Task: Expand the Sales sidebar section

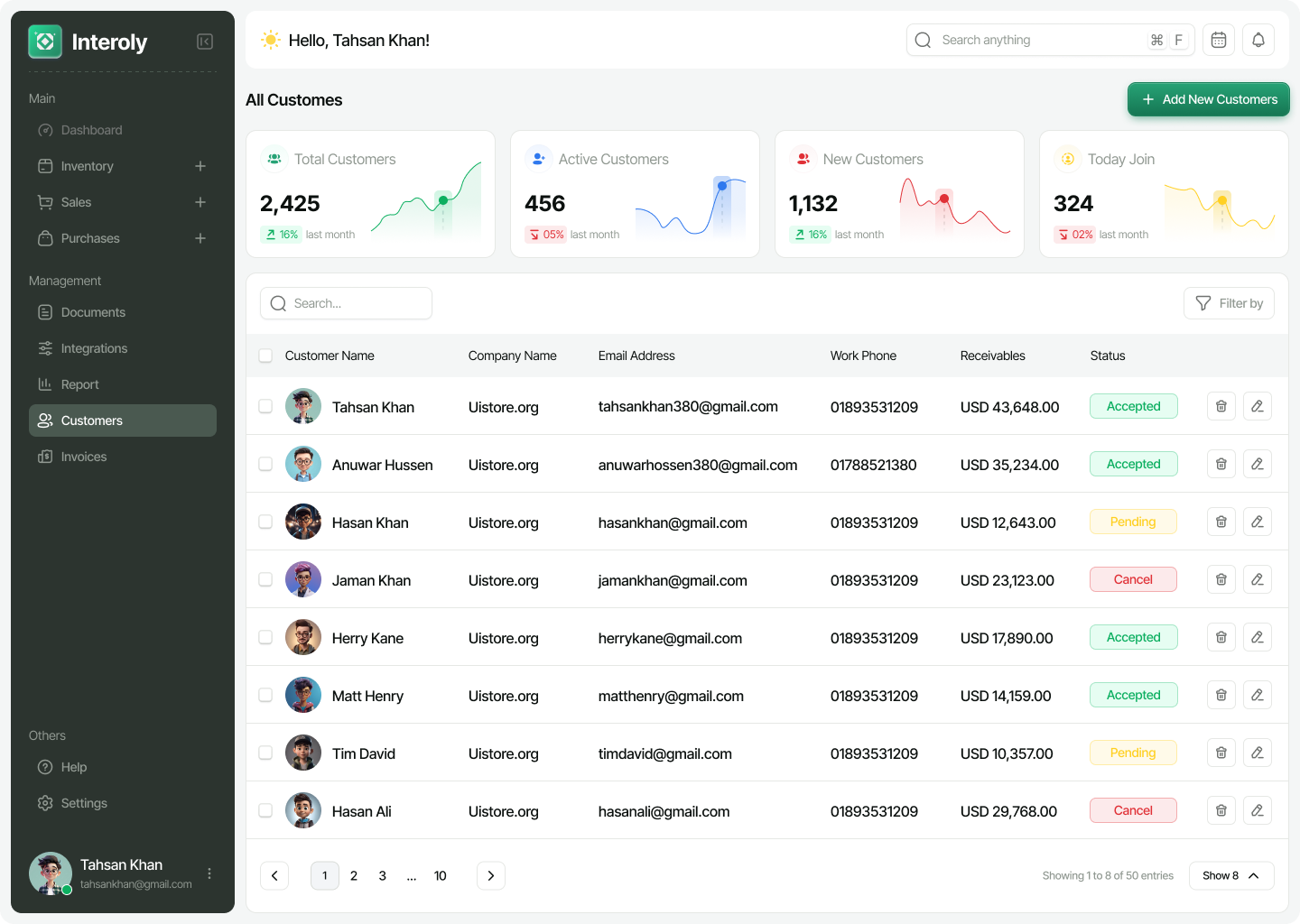Action: (x=200, y=202)
